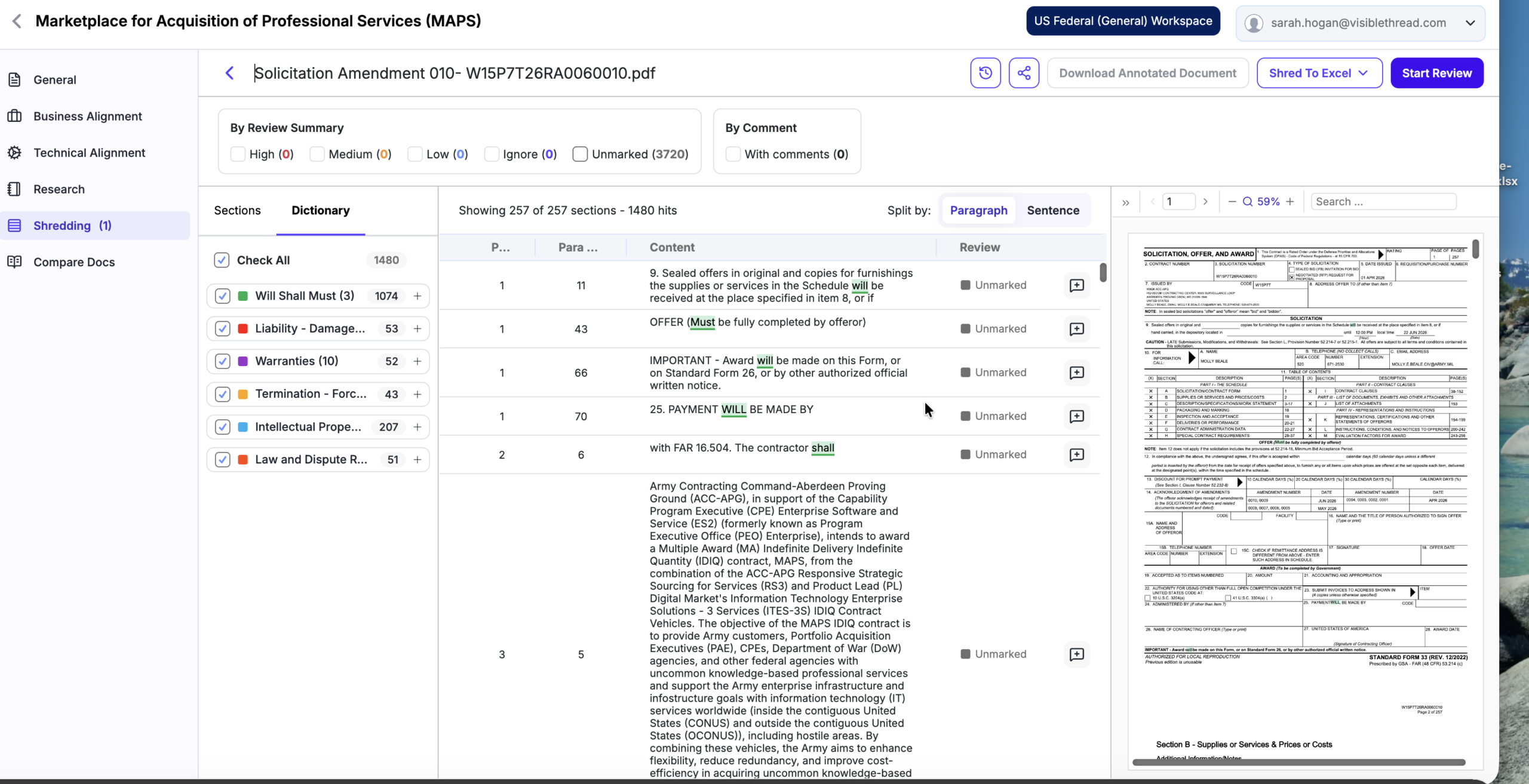Image resolution: width=1529 pixels, height=784 pixels.
Task: Click the Shredding sidebar list icon
Action: click(15, 225)
